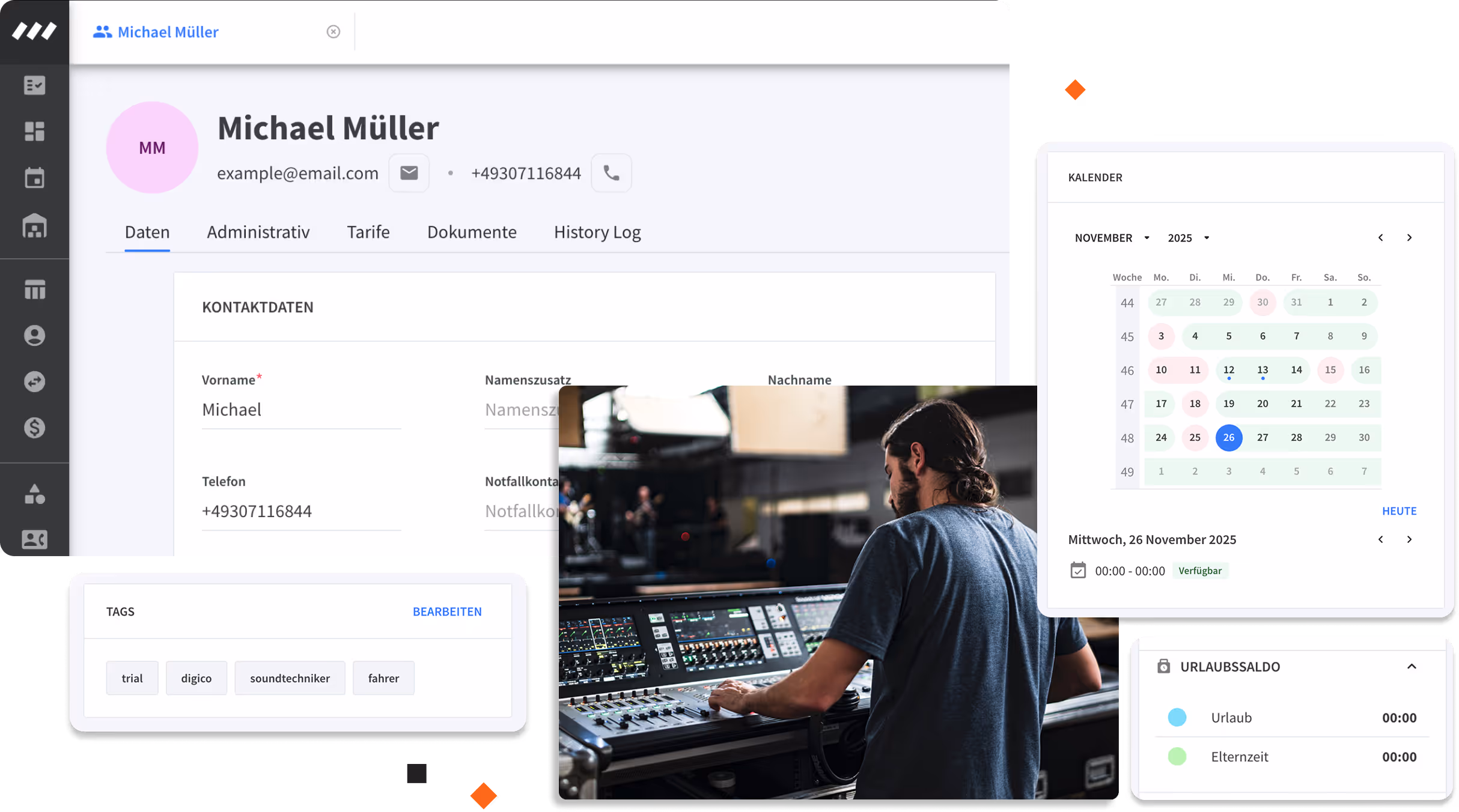Screen dimensions: 1459x812
Task: Click the blue Urlaub color dot
Action: pyautogui.click(x=1177, y=717)
